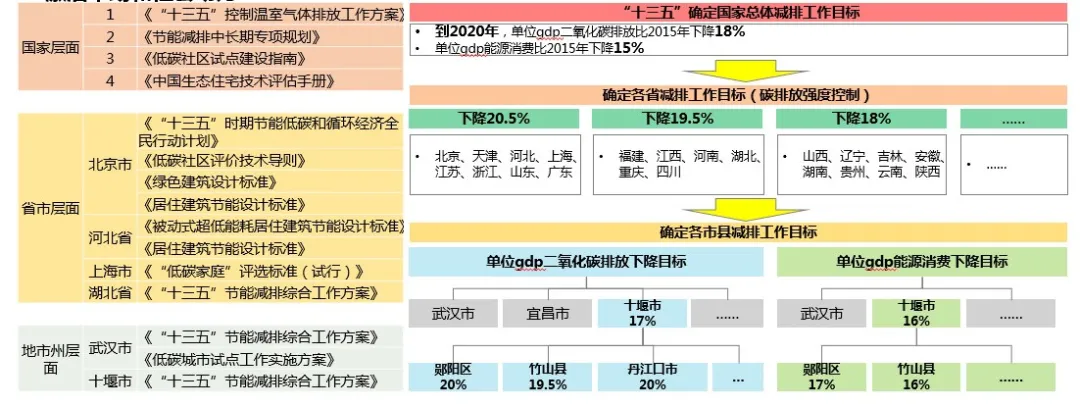Click 《"十三五"控制温室气体排放工作方案》 entry
The width and height of the screenshot is (1080, 406).
coord(271,14)
